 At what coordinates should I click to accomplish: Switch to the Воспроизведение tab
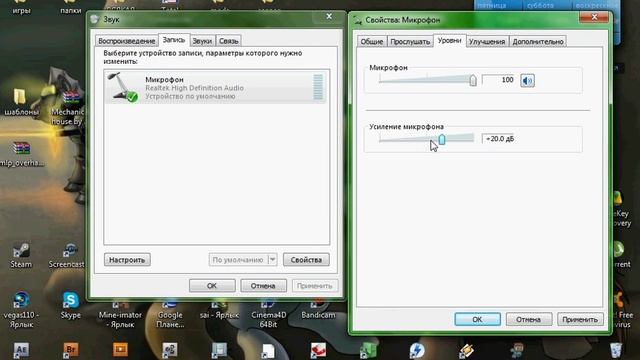[x=127, y=41]
